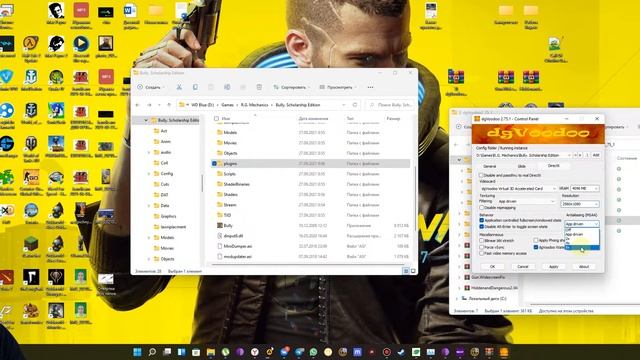Enable Bilinear blit stretch
The height and width of the screenshot is (360, 640).
482,241
